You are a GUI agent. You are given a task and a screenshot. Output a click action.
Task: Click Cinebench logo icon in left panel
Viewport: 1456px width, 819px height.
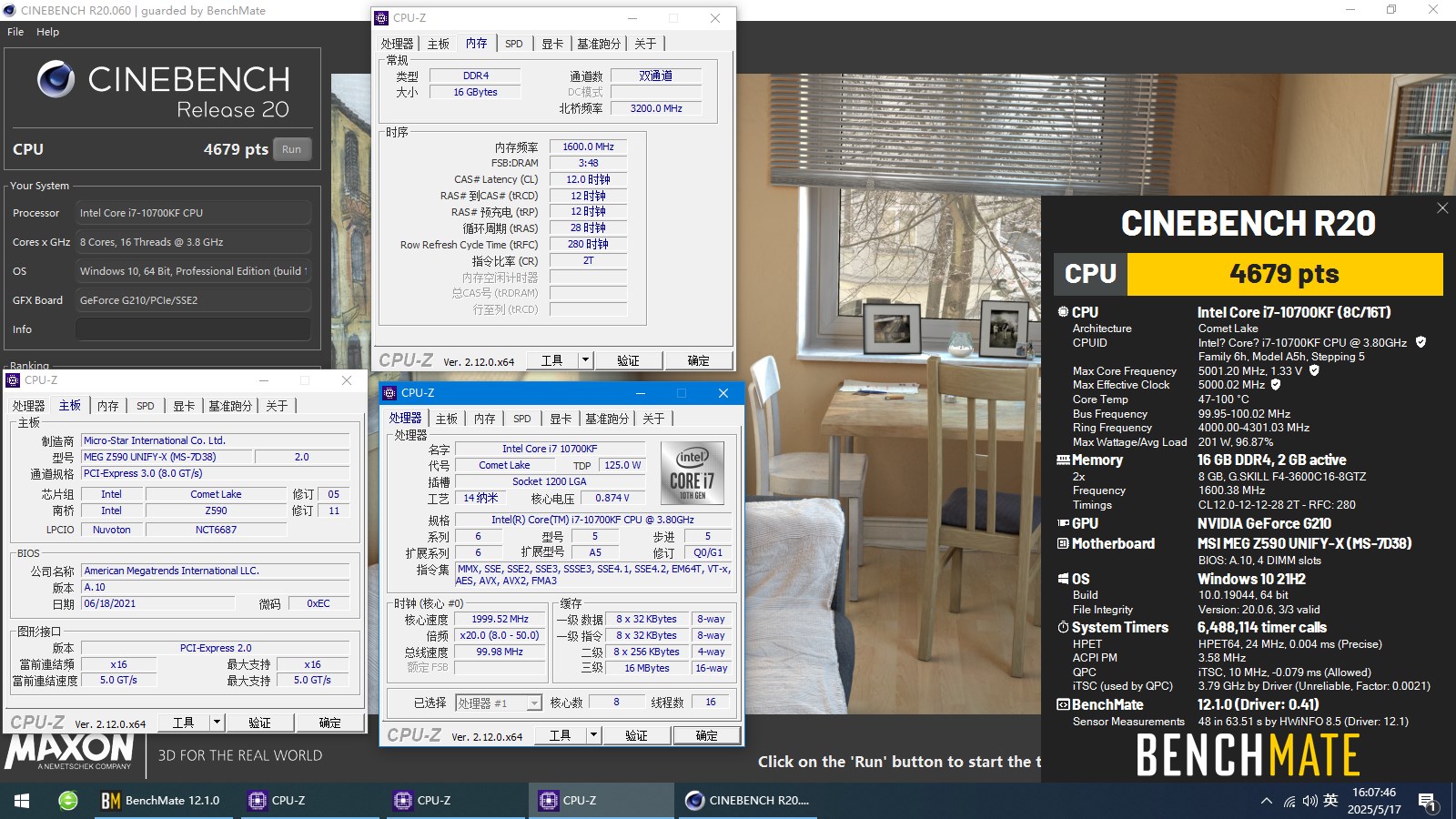tap(56, 80)
